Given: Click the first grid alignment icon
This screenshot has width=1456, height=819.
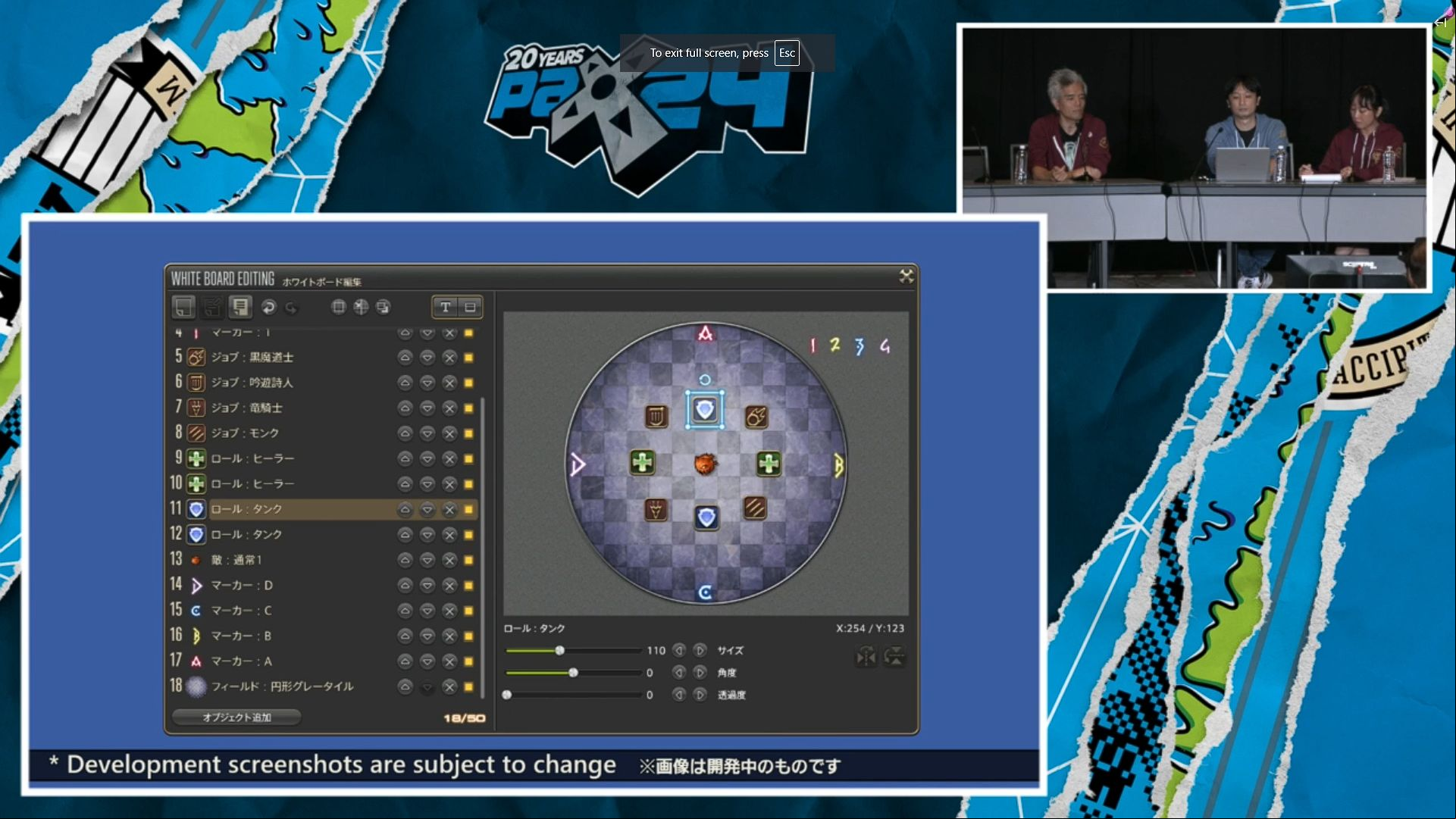Looking at the screenshot, I should (339, 307).
